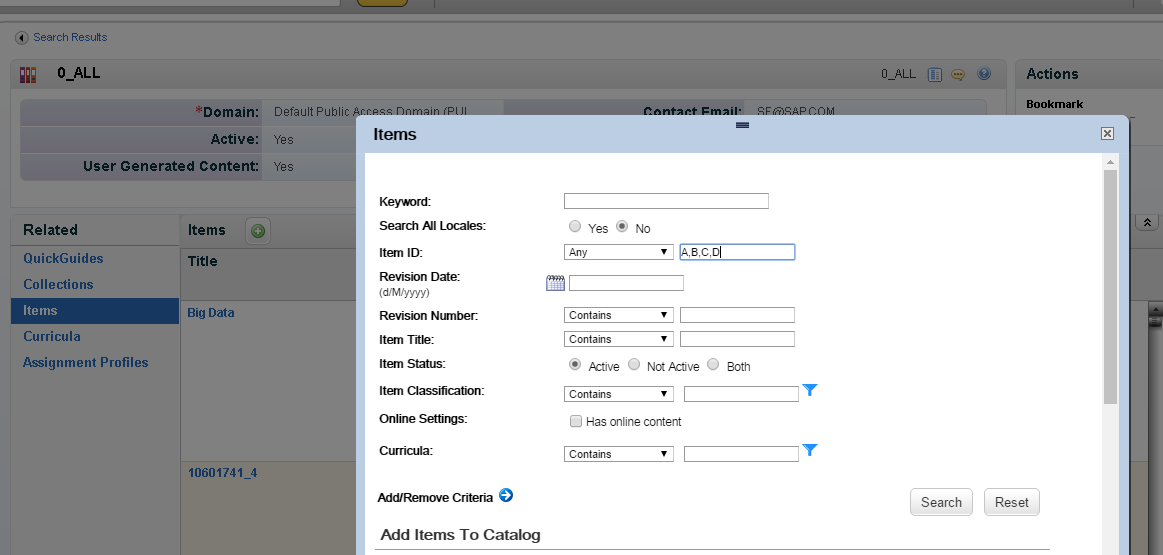Image resolution: width=1163 pixels, height=555 pixels.
Task: Click the Item ID value field
Action: pyautogui.click(x=737, y=252)
